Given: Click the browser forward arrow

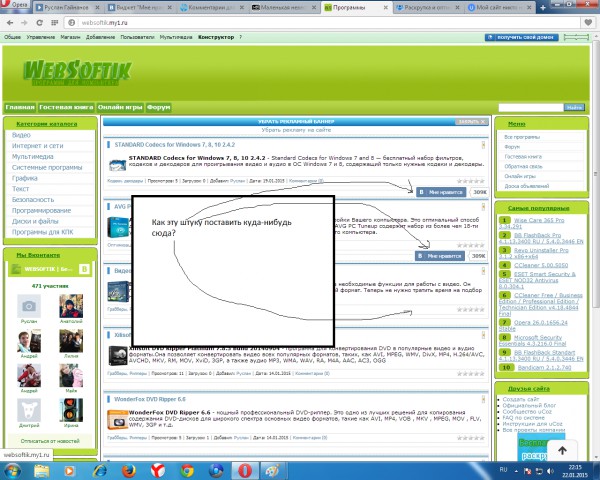Looking at the screenshot, I should pyautogui.click(x=24, y=23).
